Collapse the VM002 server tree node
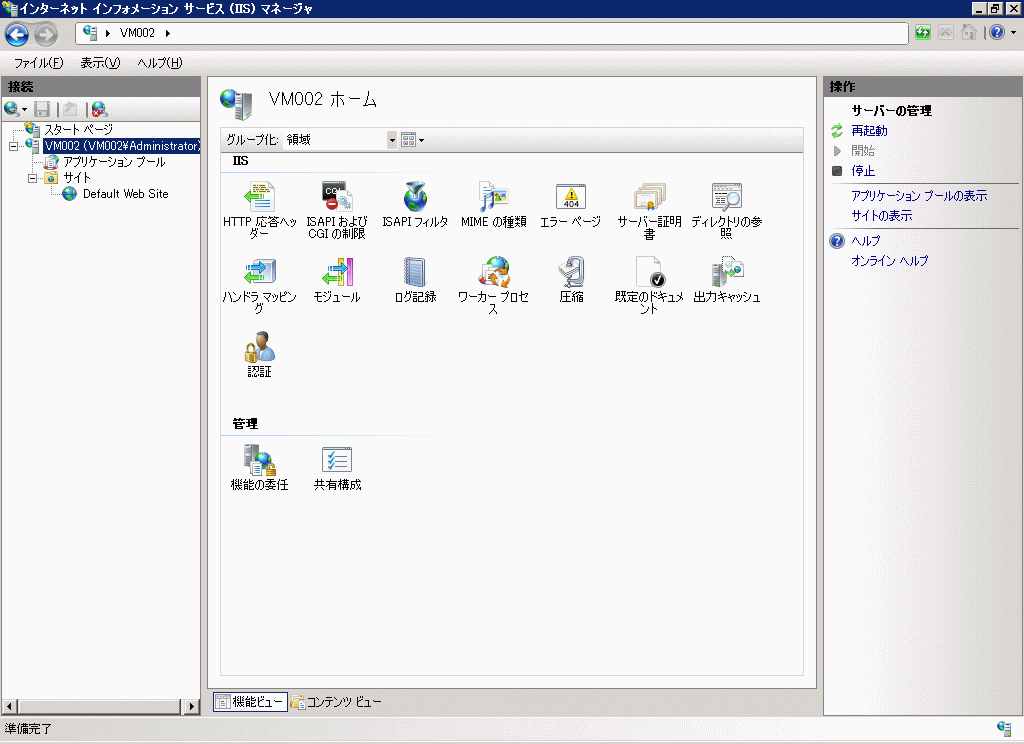Viewport: 1024px width, 744px height. tap(13, 146)
